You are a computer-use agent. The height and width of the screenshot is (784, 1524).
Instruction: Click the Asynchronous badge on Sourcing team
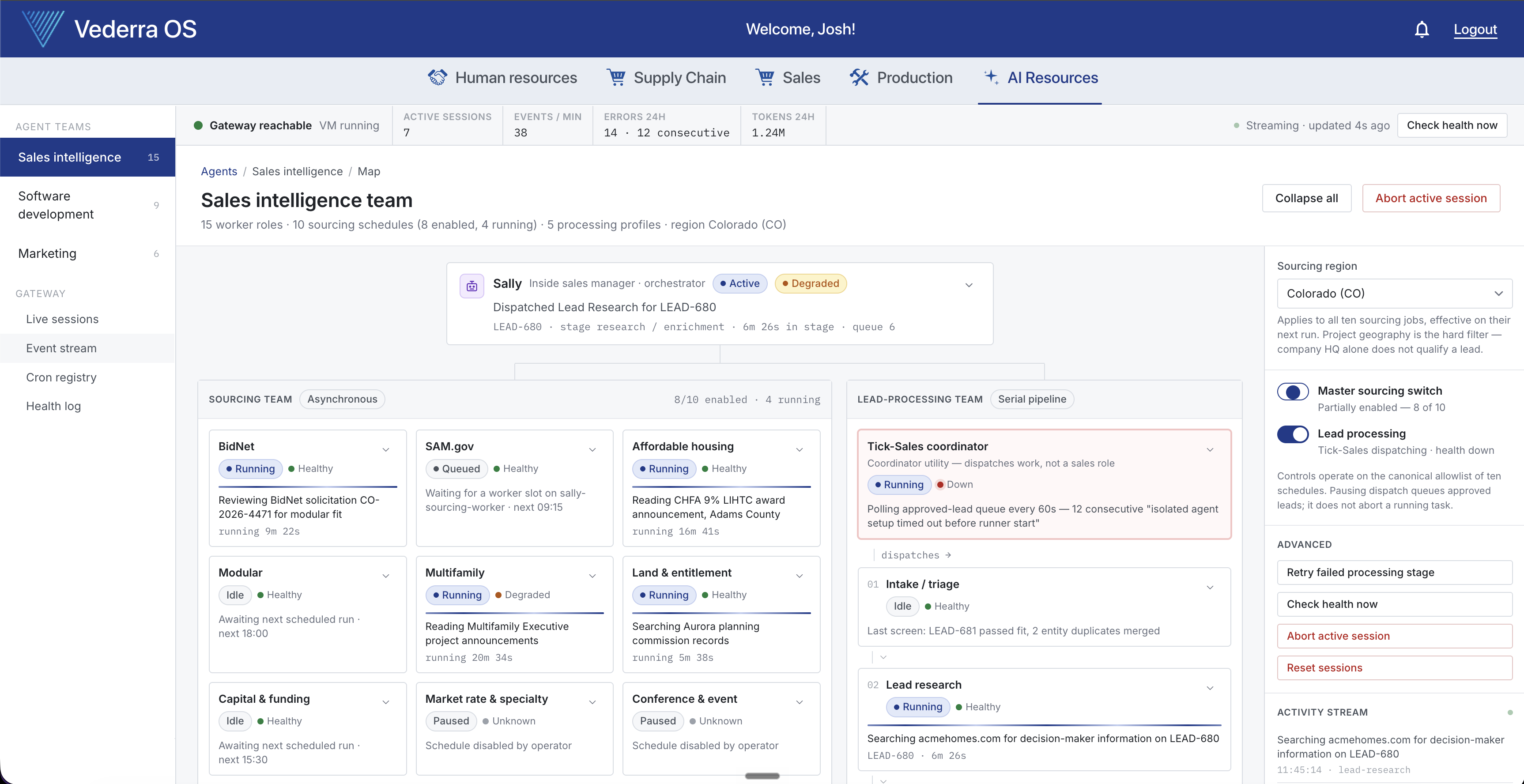342,400
